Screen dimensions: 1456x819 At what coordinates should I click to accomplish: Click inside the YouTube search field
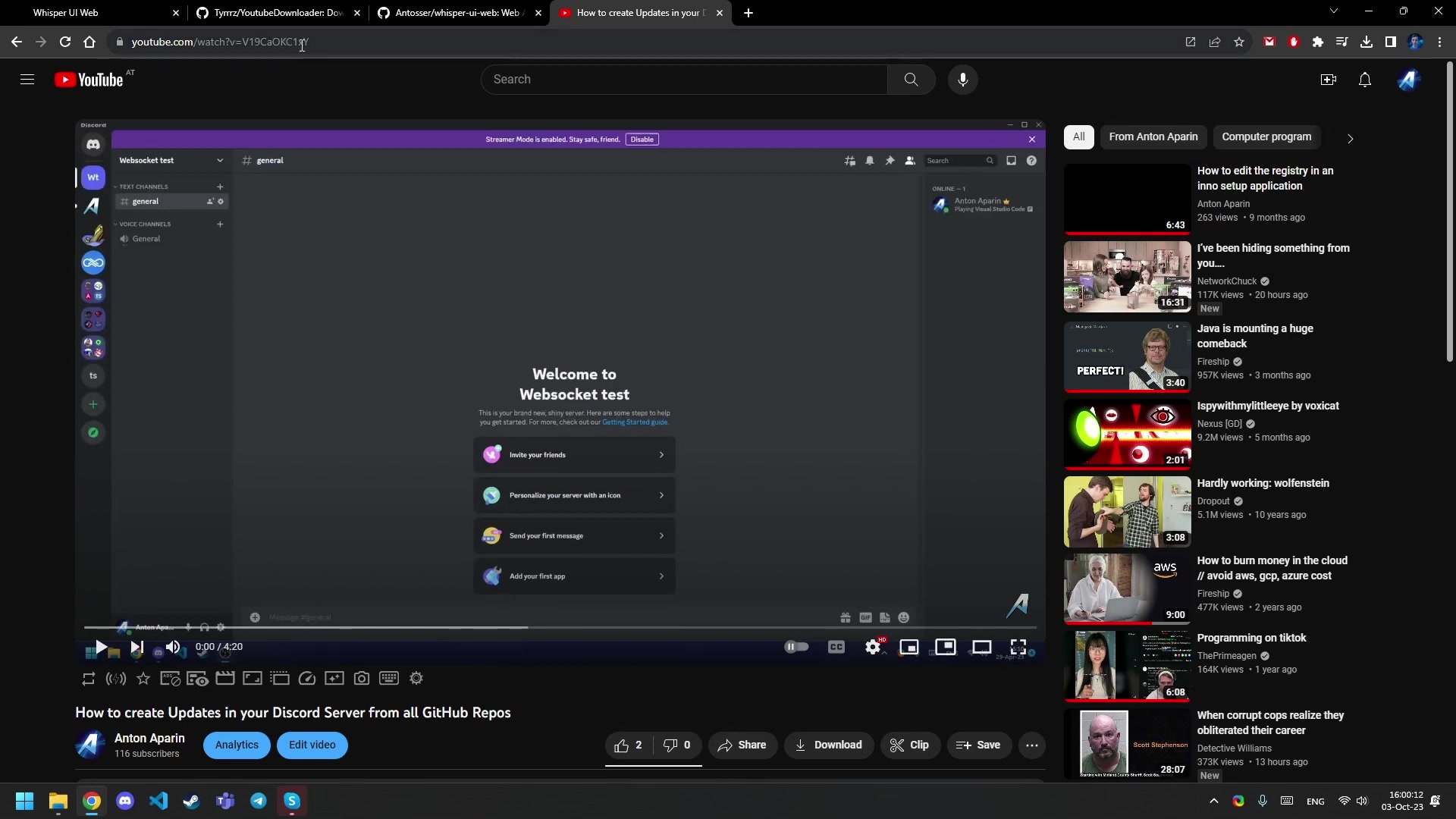[682, 79]
